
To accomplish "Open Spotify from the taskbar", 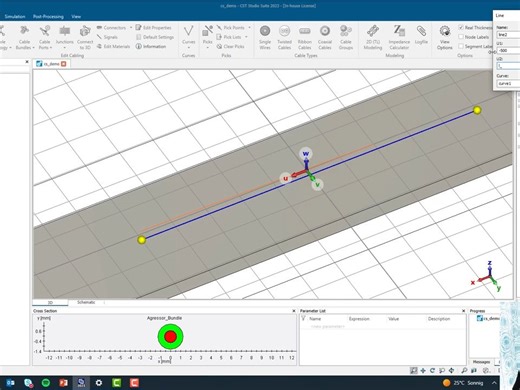I will click(46, 383).
